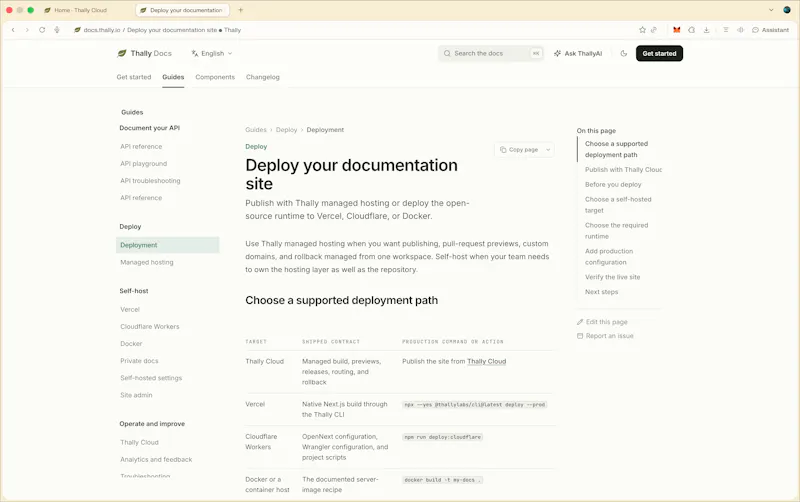
Task: Open Analytics and feedback in the sidebar
Action: [x=156, y=460]
